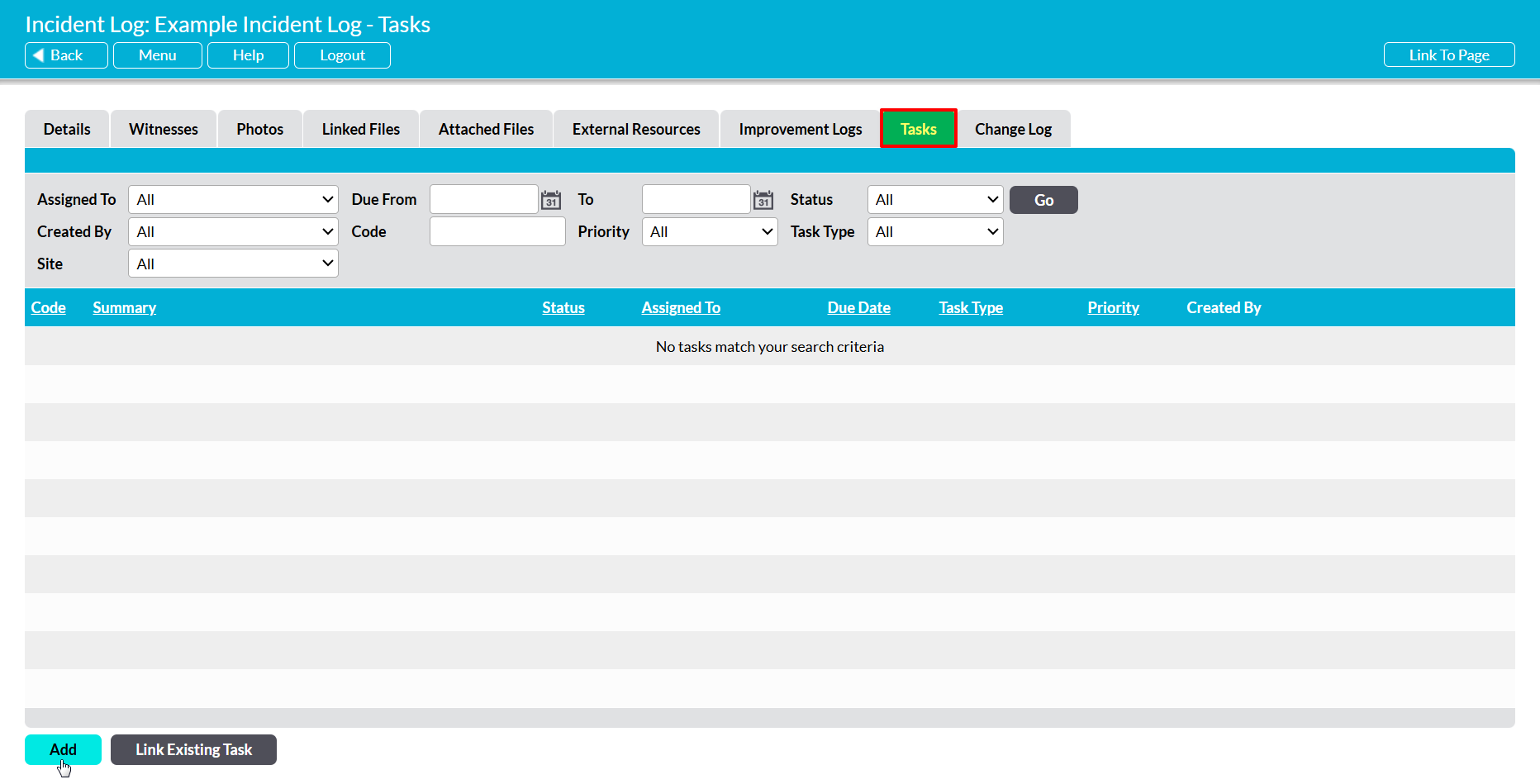The image size is (1540, 784).
Task: Expand the Assigned To dropdown
Action: point(233,200)
